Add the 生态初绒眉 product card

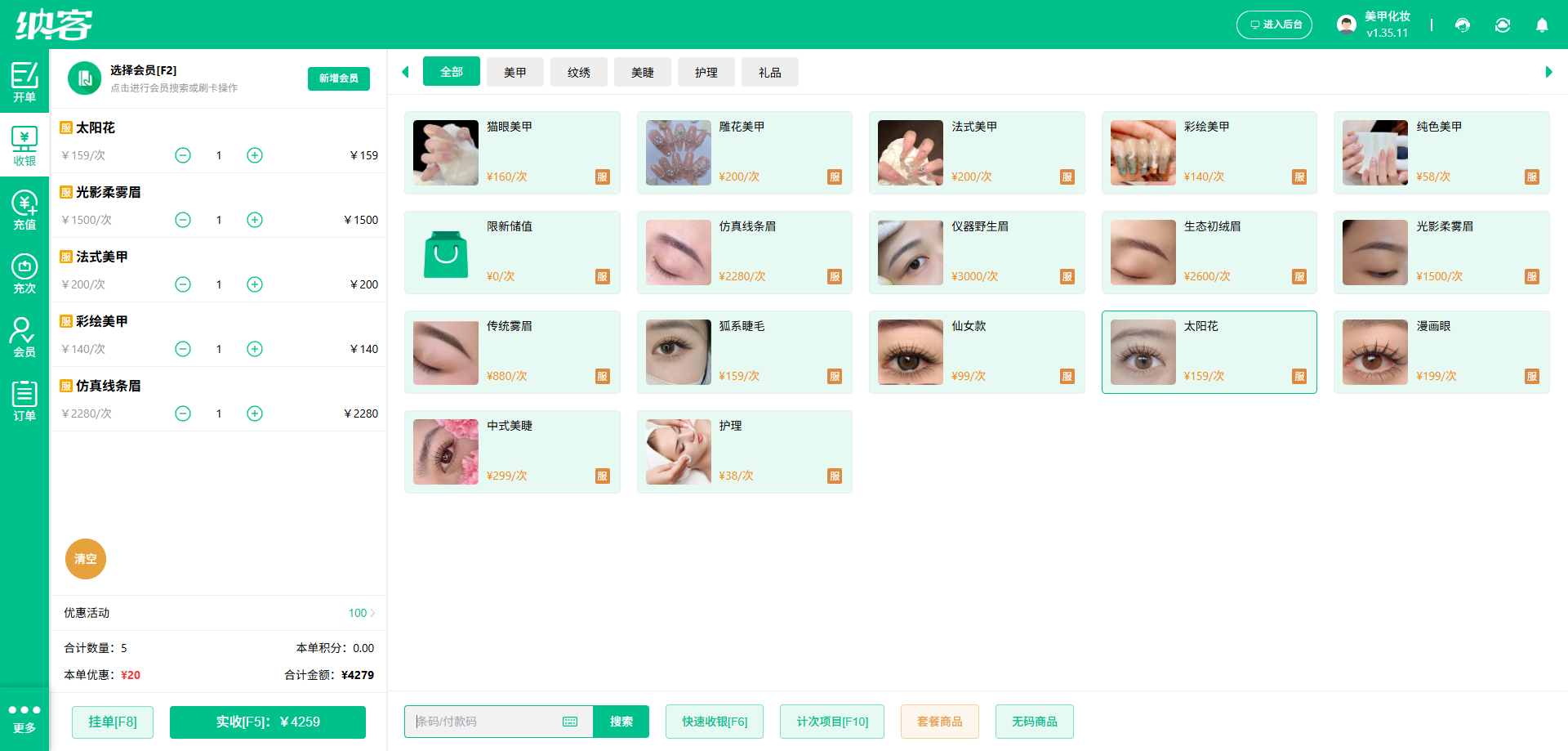pyautogui.click(x=1209, y=253)
